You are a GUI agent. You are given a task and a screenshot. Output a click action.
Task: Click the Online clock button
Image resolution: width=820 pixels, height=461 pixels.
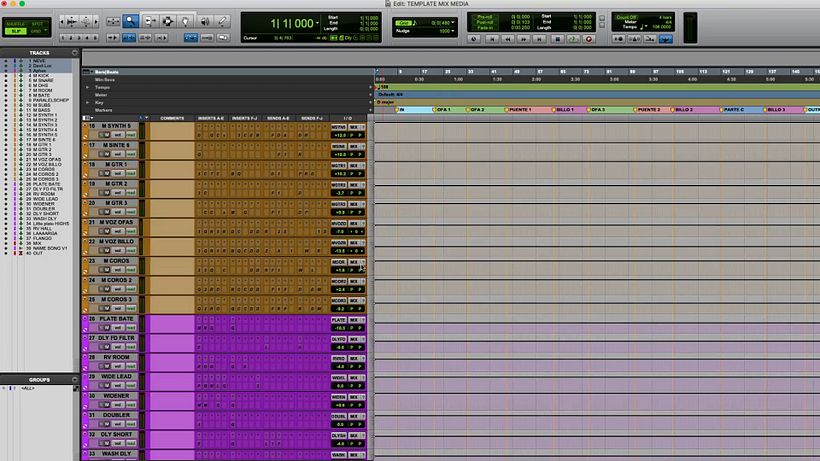point(474,39)
